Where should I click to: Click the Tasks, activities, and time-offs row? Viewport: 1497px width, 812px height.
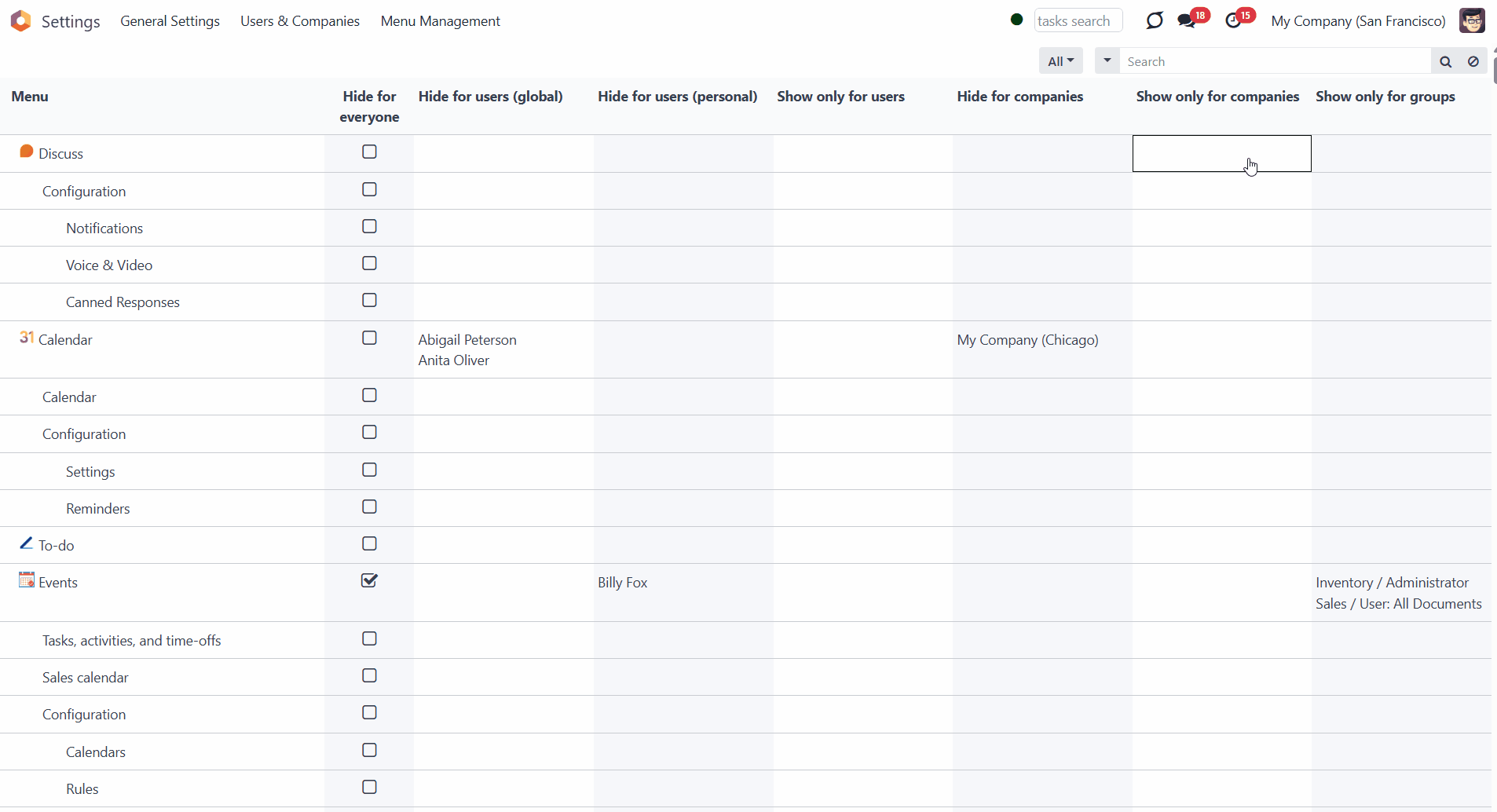[x=132, y=641]
